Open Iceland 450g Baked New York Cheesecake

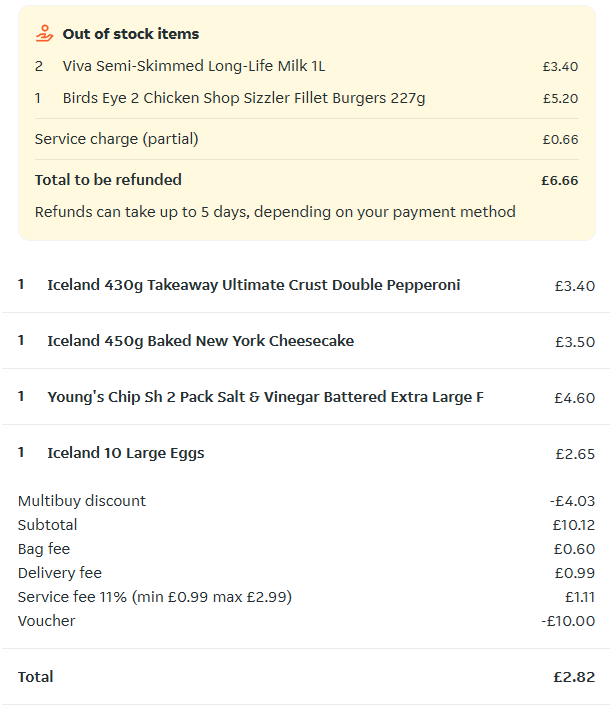200,341
